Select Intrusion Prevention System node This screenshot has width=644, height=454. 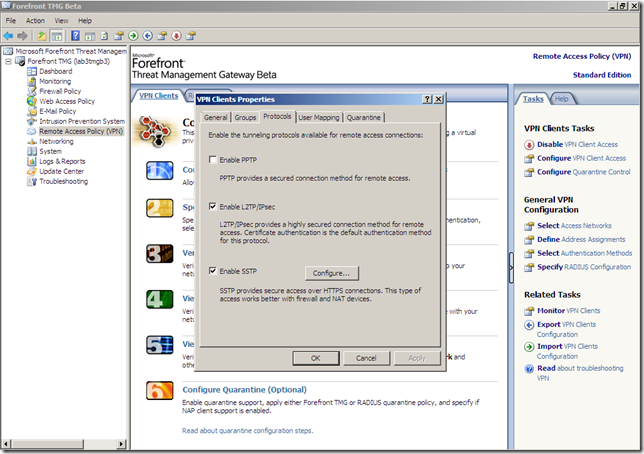click(x=82, y=121)
